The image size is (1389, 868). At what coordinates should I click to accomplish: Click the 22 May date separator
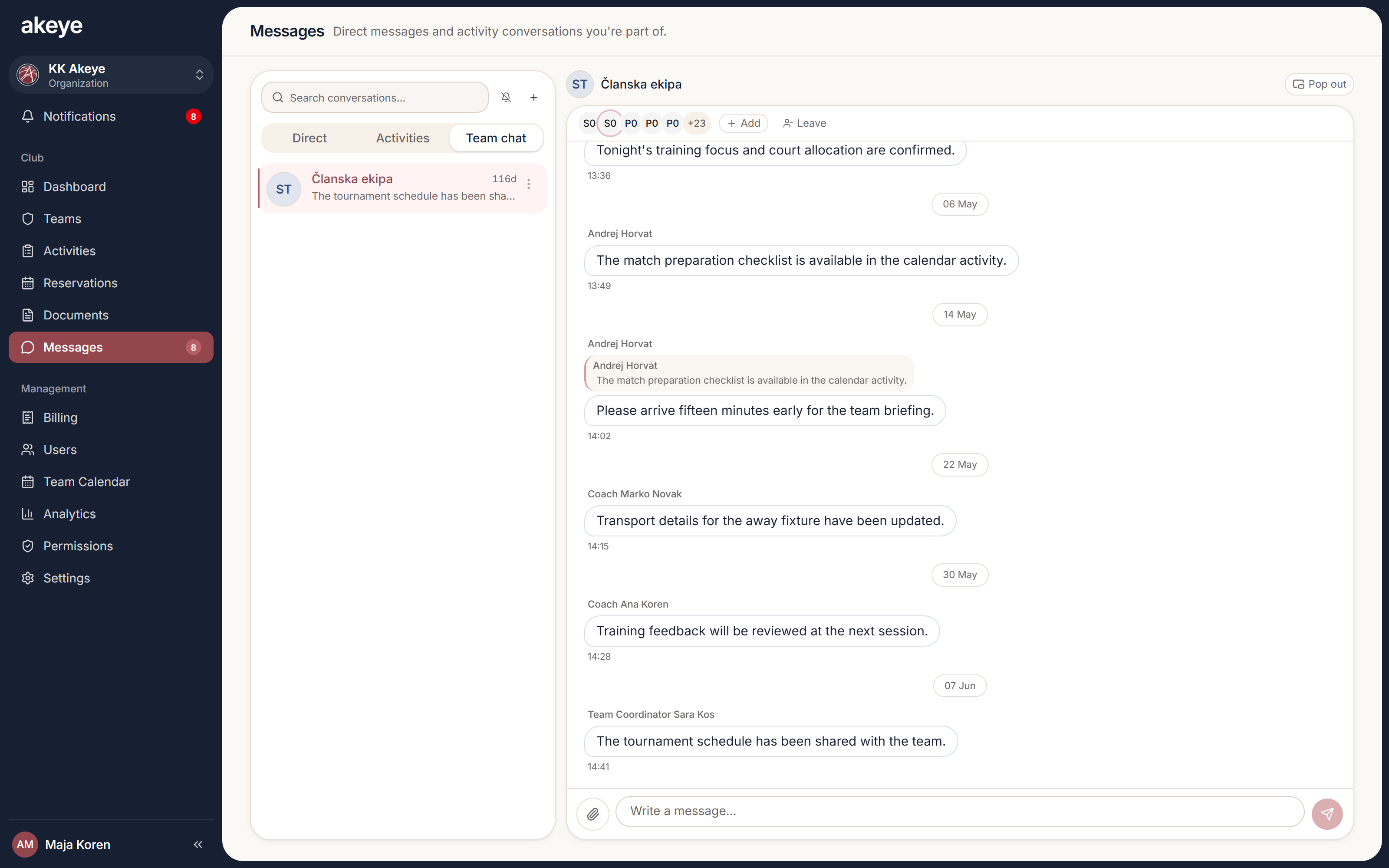[x=960, y=464]
